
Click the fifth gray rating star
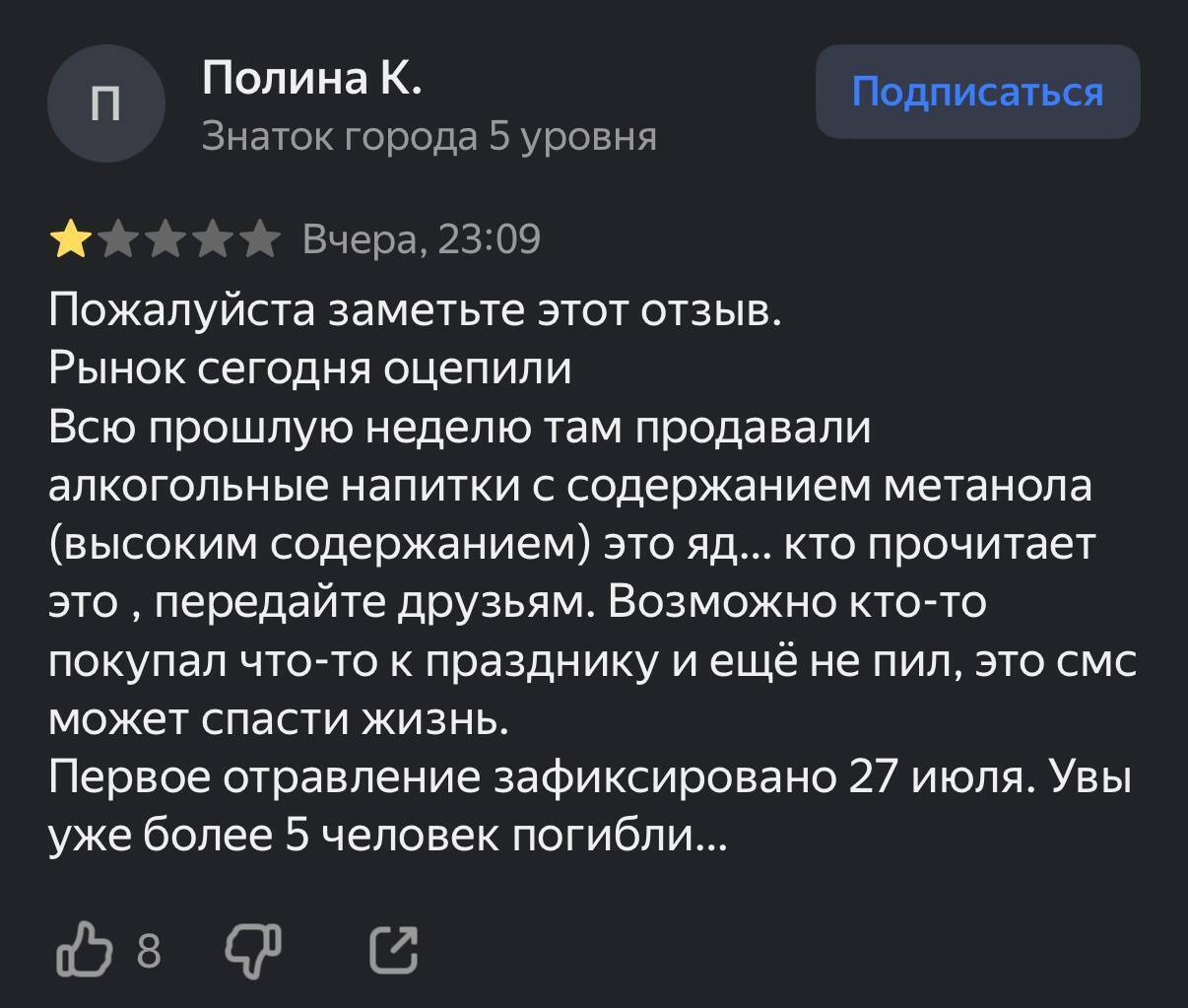259,240
